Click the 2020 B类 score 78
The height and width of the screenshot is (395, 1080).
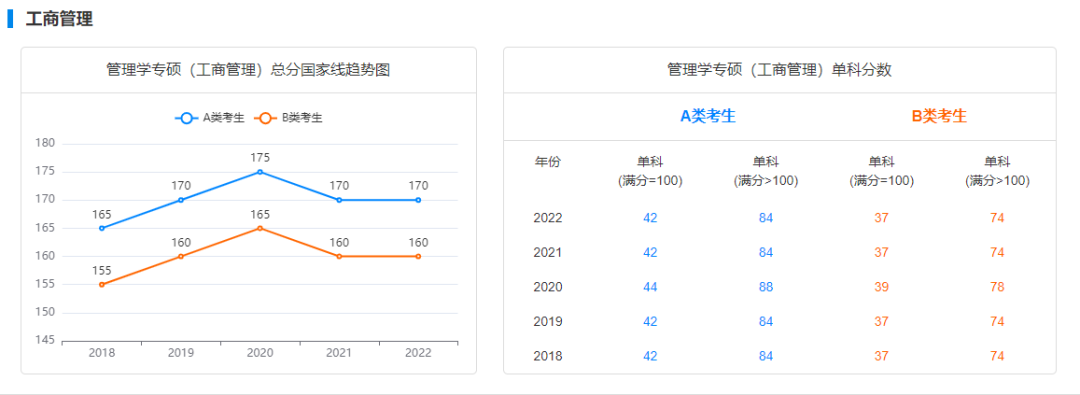[x=997, y=287]
